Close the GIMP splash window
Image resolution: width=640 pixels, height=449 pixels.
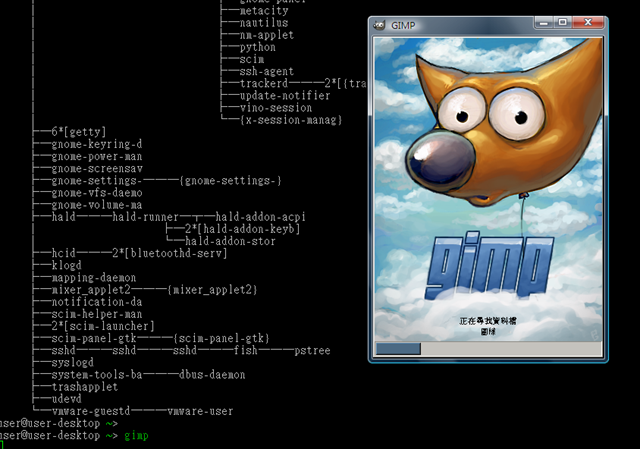[x=588, y=22]
